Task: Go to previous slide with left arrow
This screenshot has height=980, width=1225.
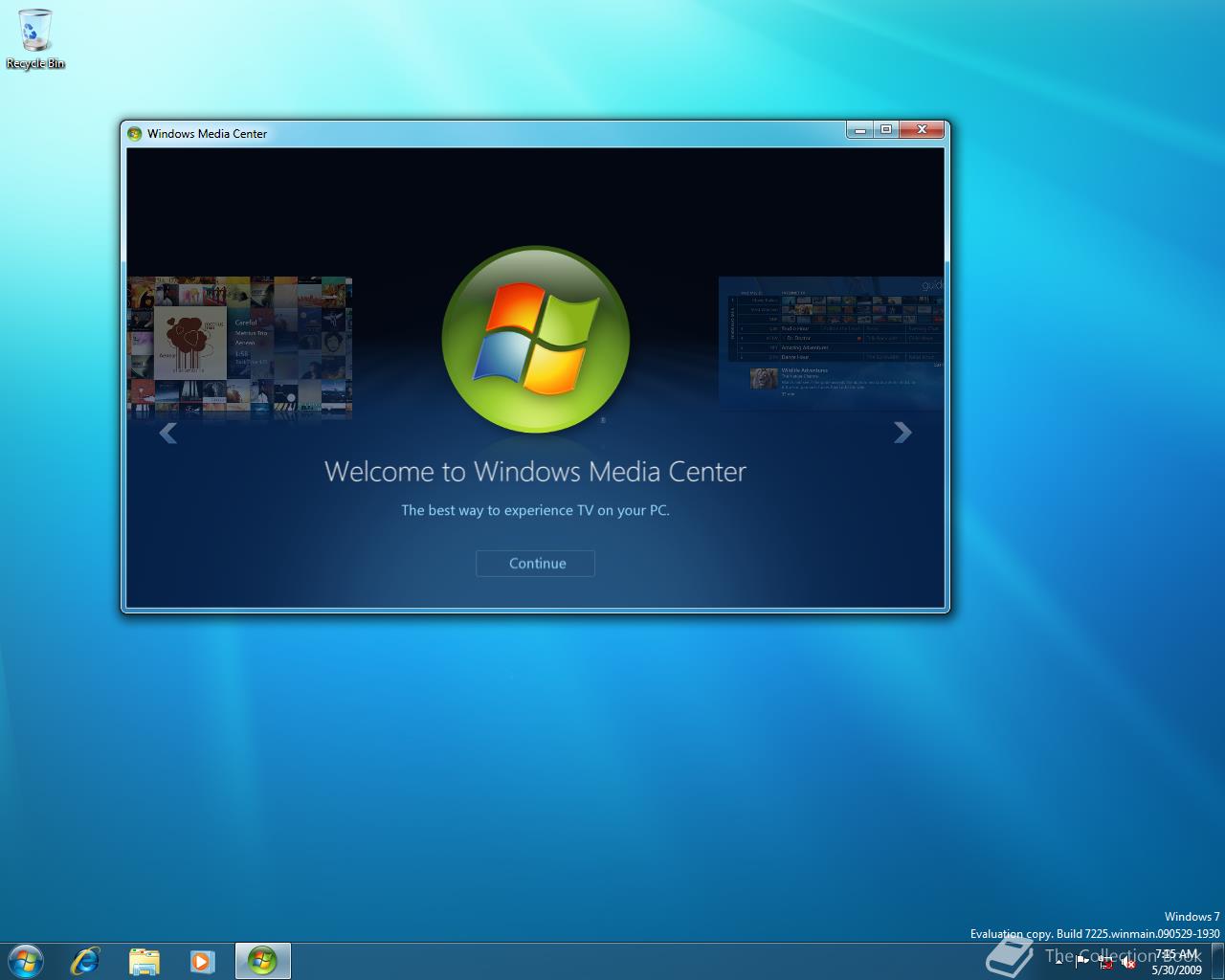Action: pos(168,434)
